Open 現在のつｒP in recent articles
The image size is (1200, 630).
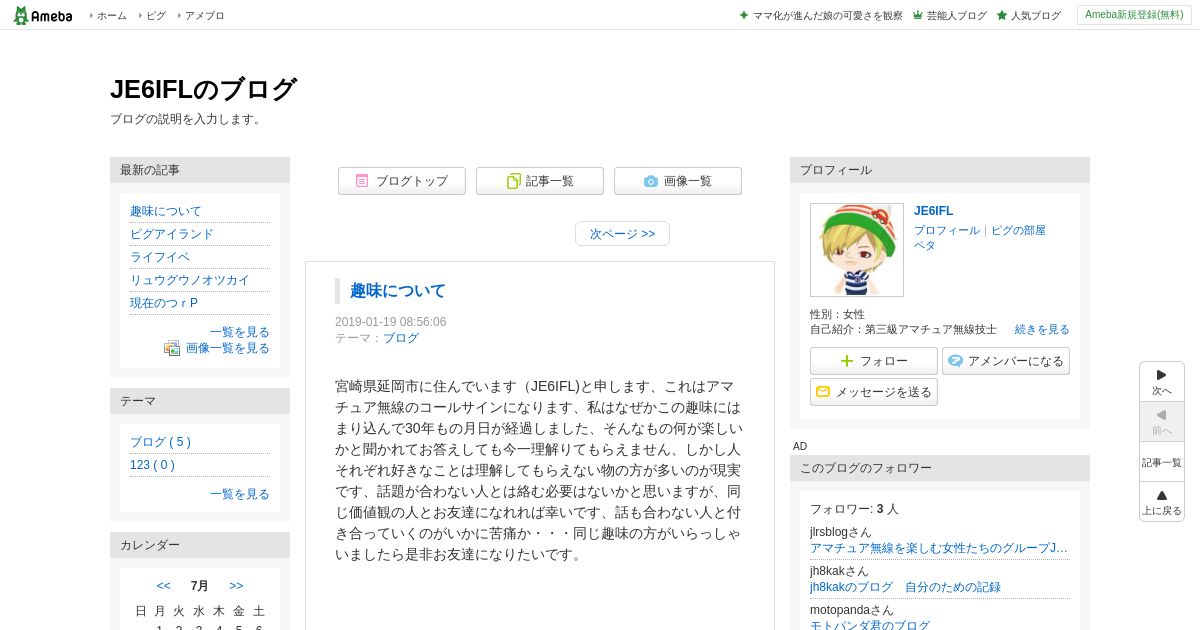tap(164, 303)
